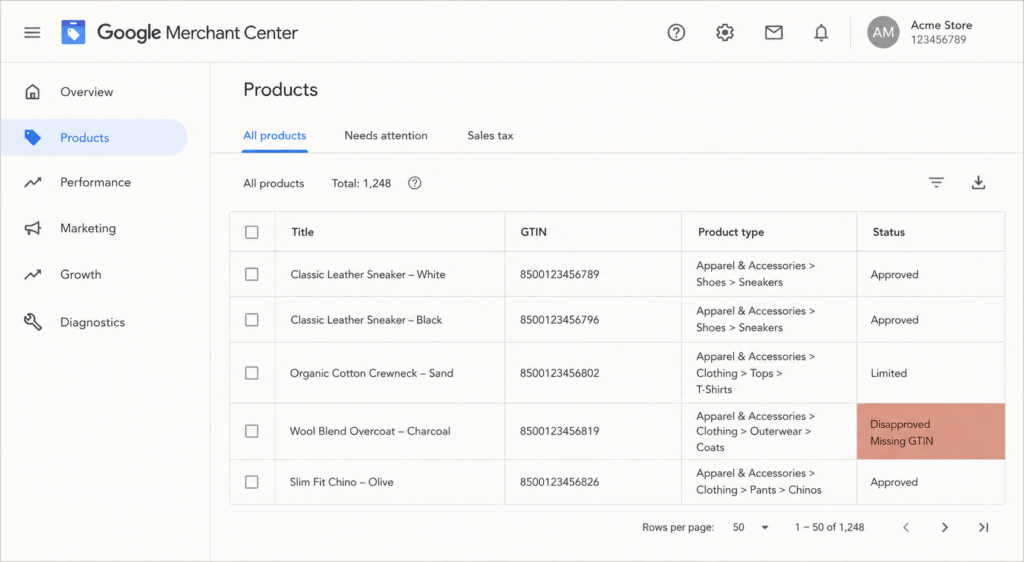Click the Marketing megaphone icon
The height and width of the screenshot is (562, 1024).
click(33, 228)
